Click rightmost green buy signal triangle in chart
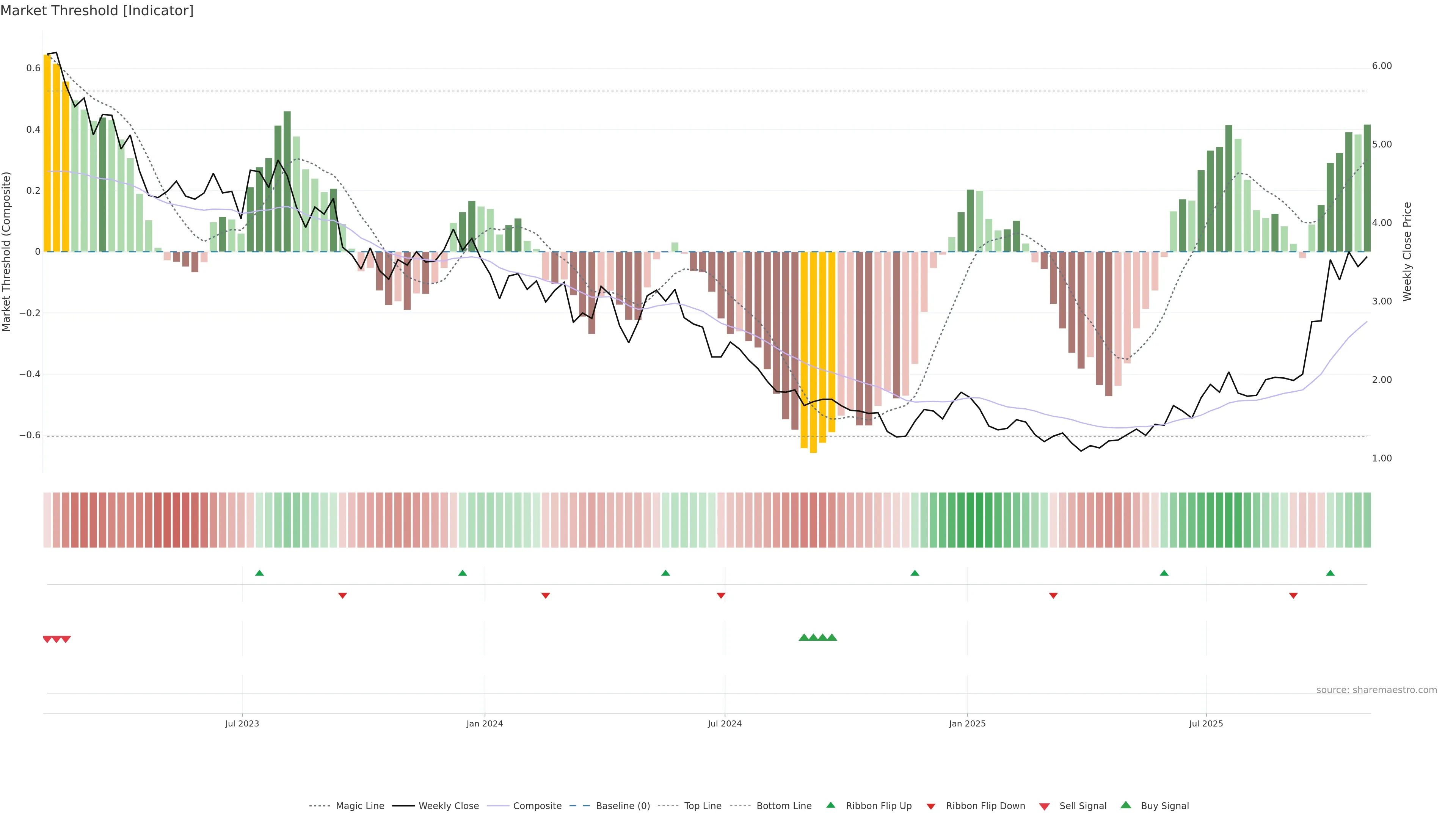 832,637
